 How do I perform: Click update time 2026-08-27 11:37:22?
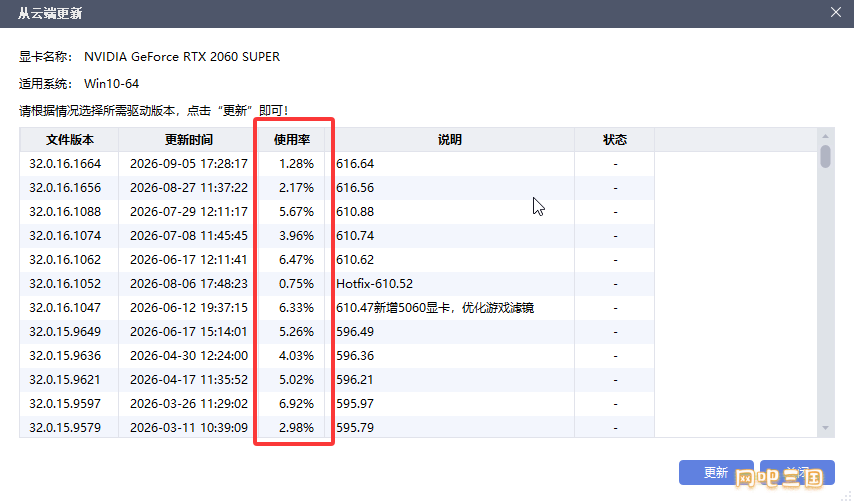click(x=188, y=188)
